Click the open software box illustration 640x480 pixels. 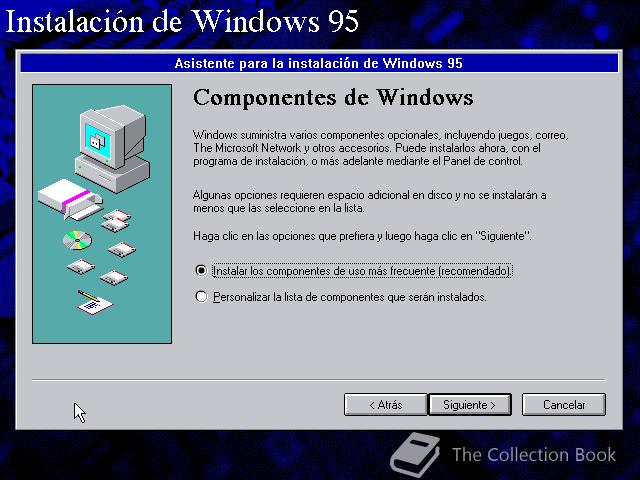click(x=70, y=198)
